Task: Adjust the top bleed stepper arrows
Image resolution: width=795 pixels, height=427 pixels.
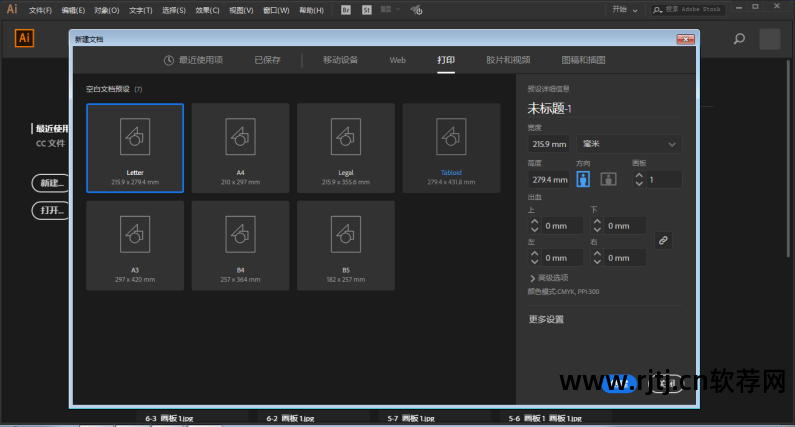Action: click(x=534, y=226)
